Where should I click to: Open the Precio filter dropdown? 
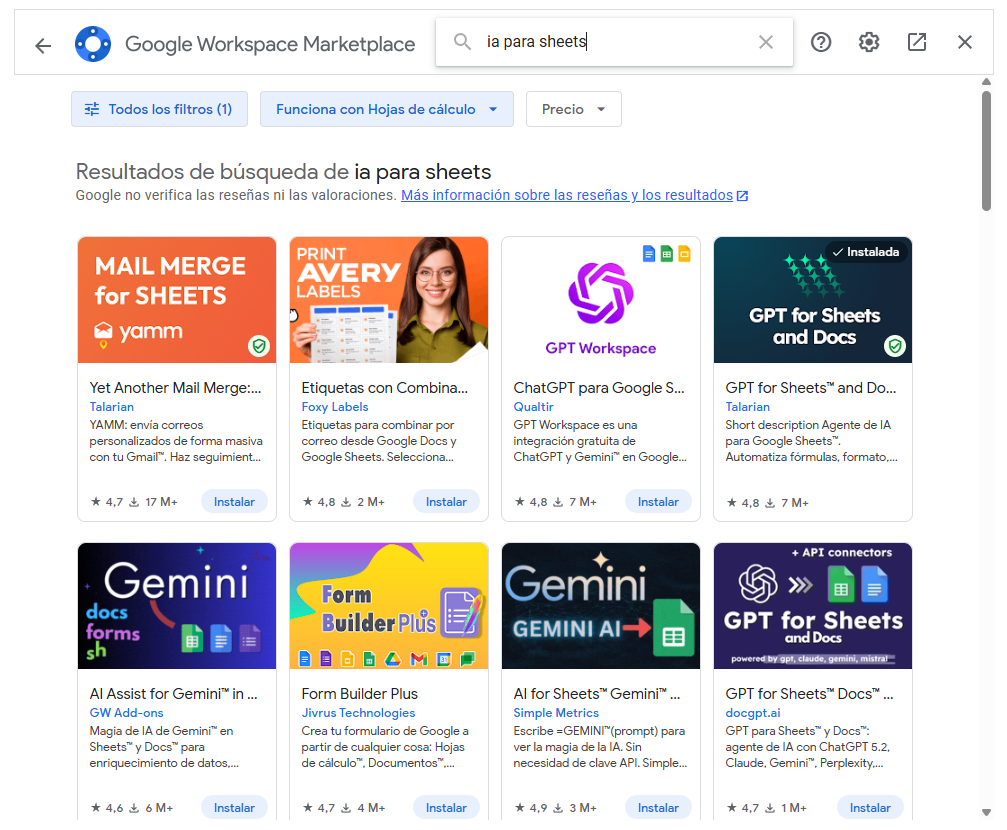pyautogui.click(x=574, y=109)
